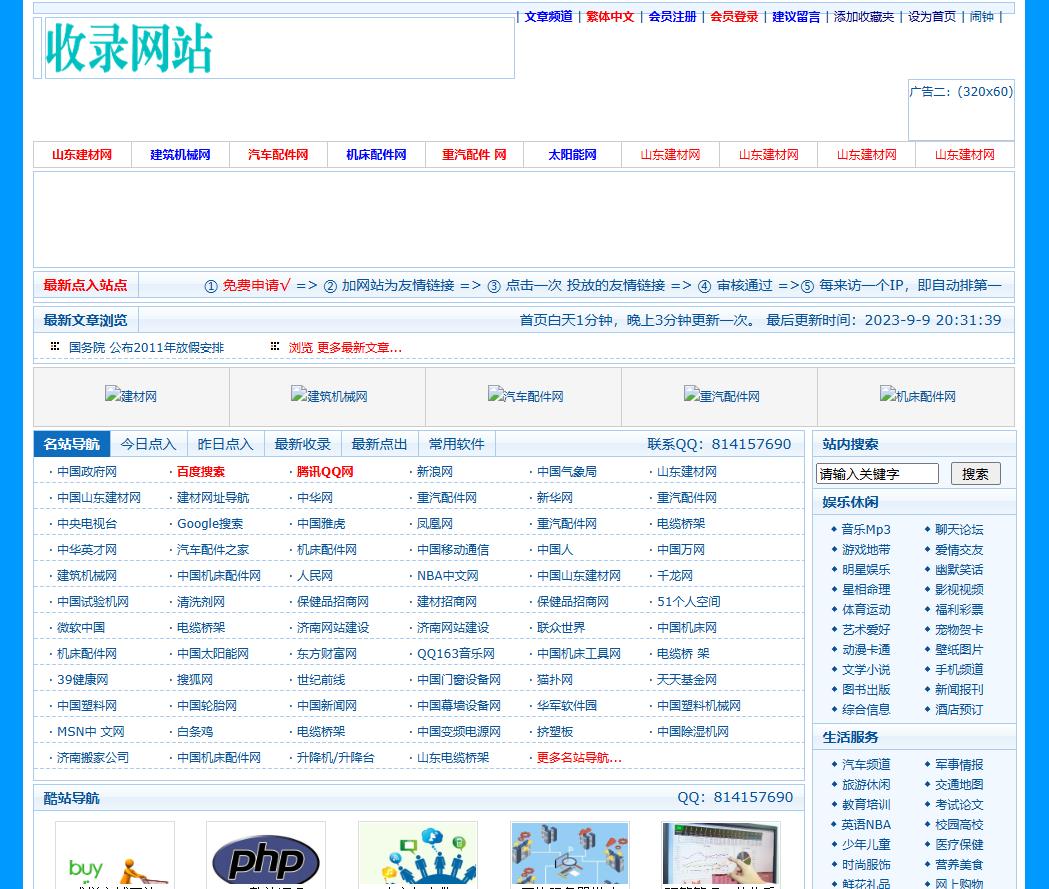Image resolution: width=1049 pixels, height=889 pixels.
Task: Click the 建筑机械网 image banner below articles
Action: pos(328,395)
